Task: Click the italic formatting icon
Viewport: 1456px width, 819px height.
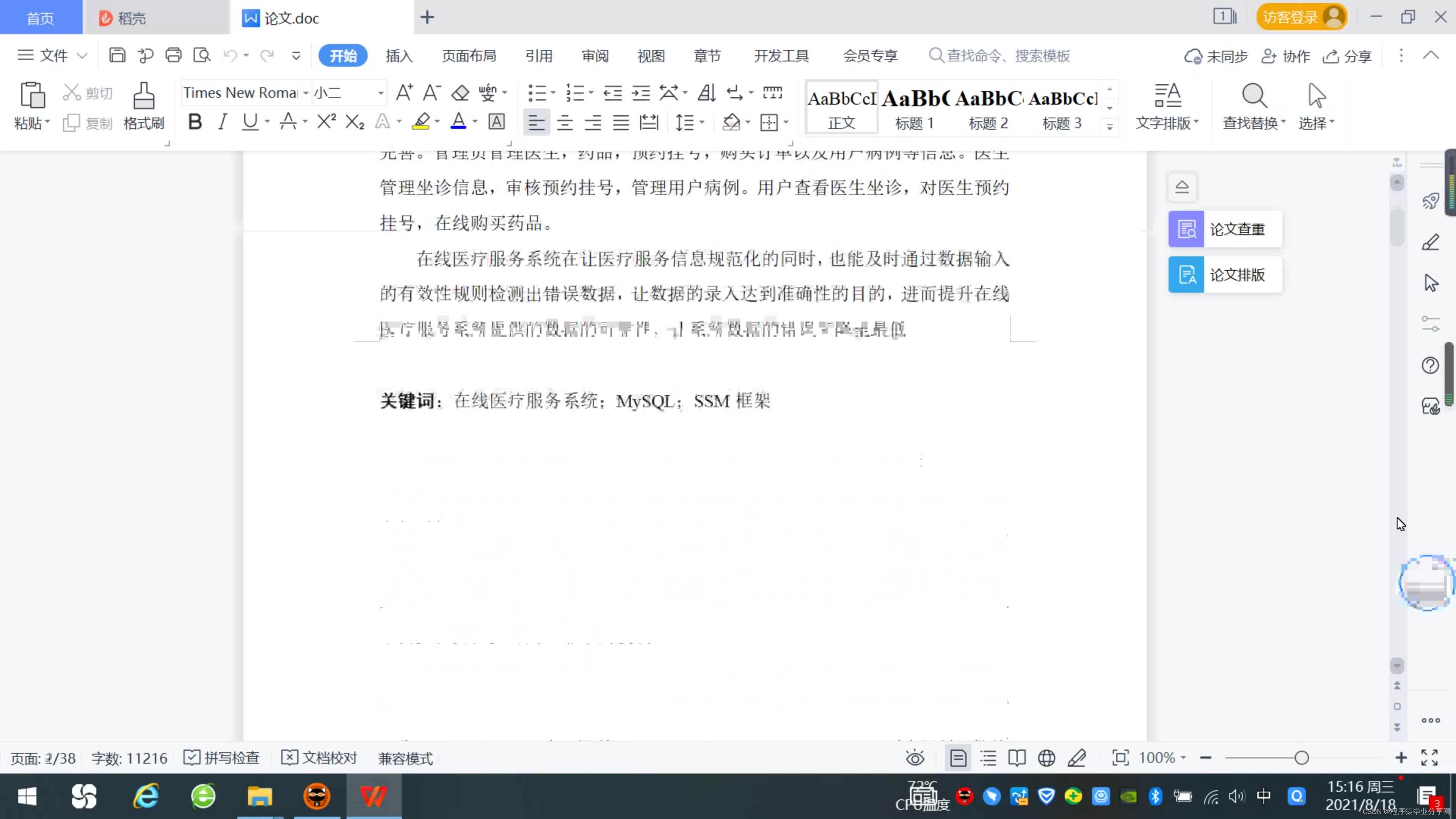Action: (x=223, y=121)
